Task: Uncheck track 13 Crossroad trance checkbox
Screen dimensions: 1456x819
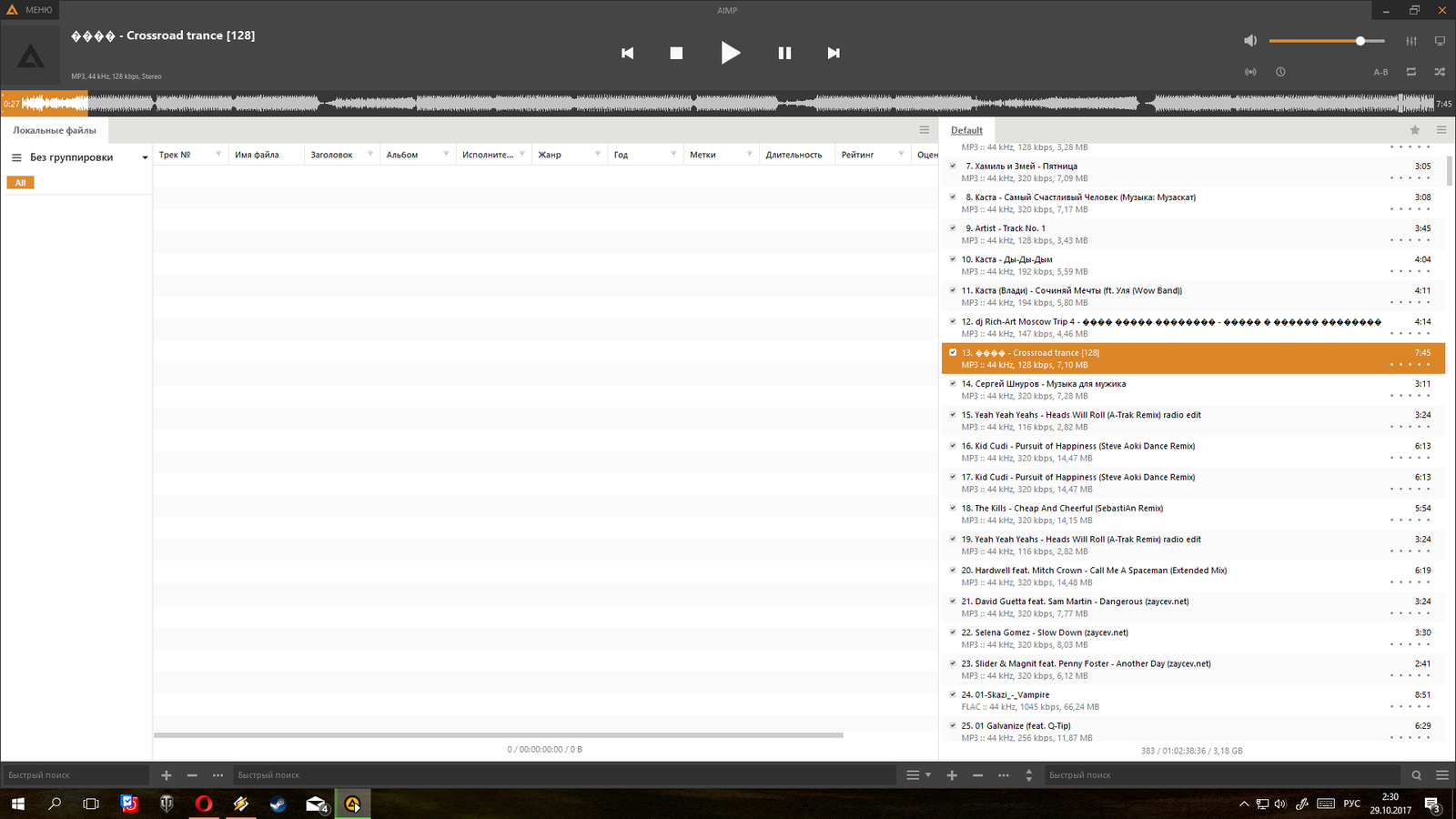Action: [x=953, y=352]
